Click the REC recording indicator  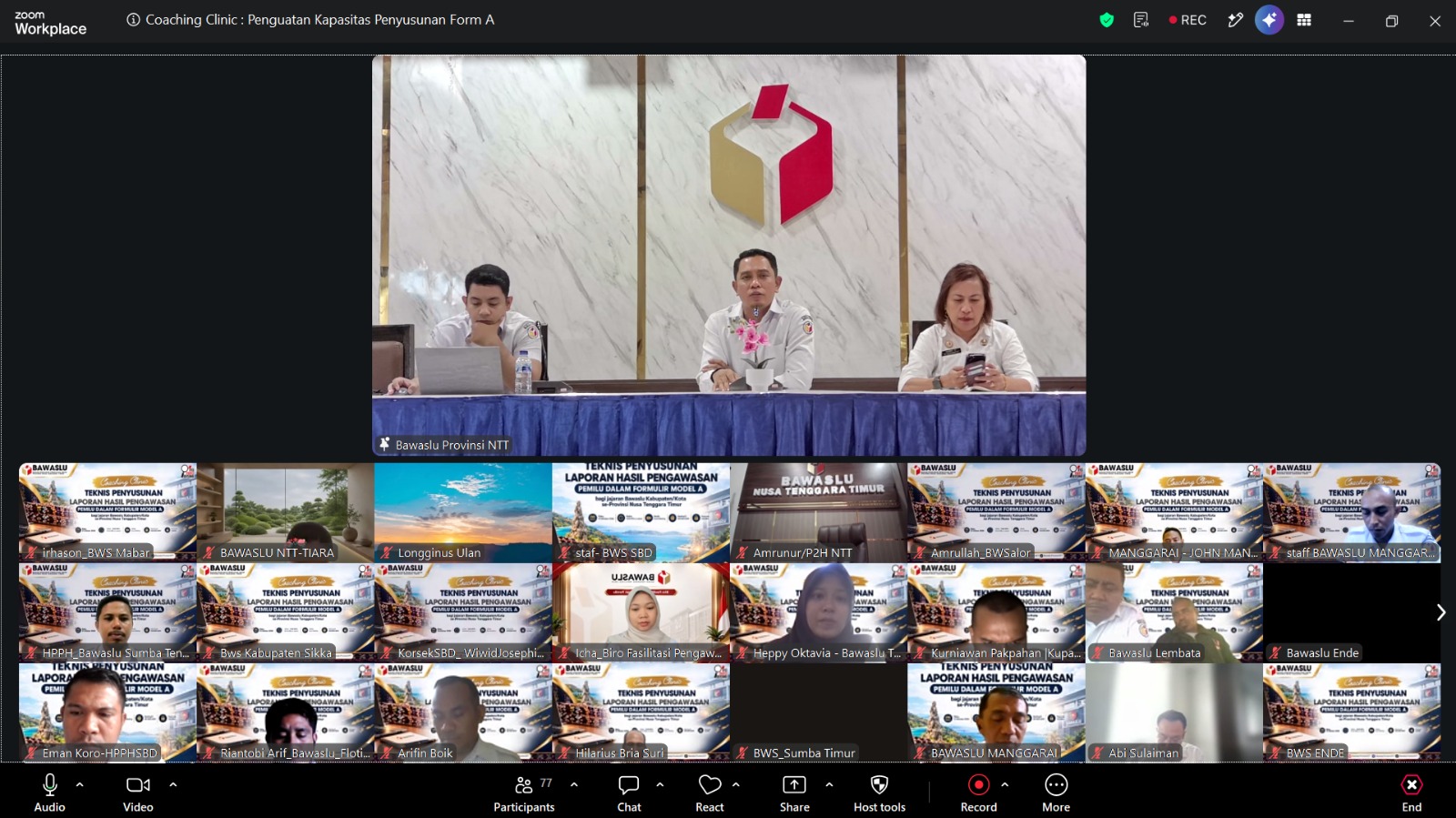[1188, 20]
